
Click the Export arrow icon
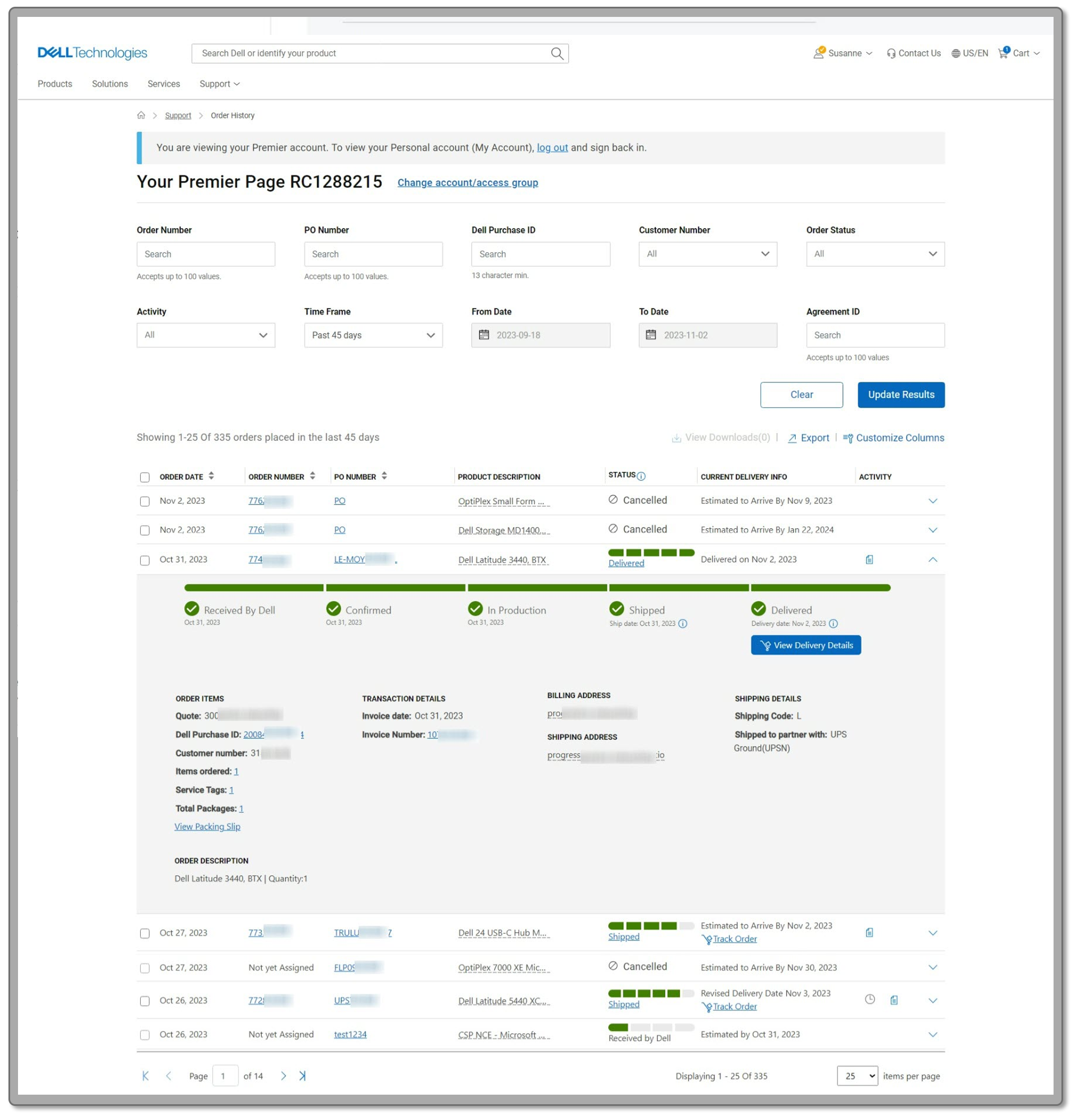point(792,438)
